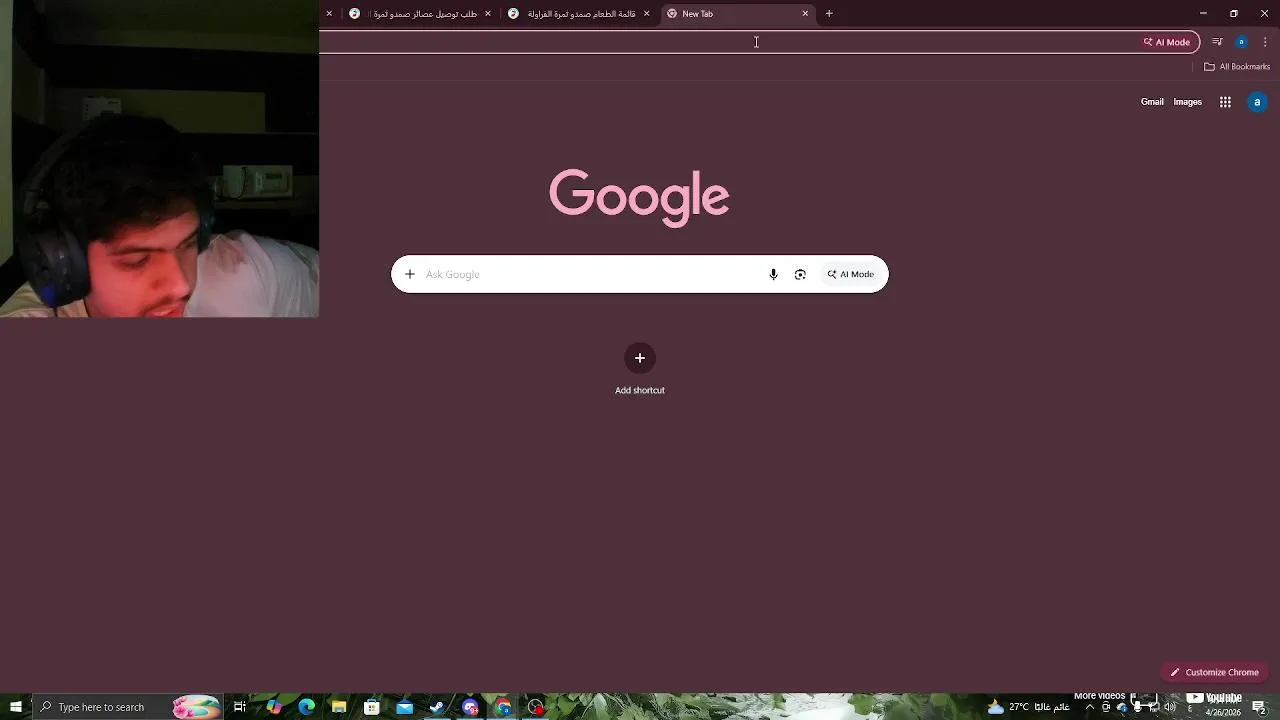Open the Mail app from the taskbar

[405, 707]
